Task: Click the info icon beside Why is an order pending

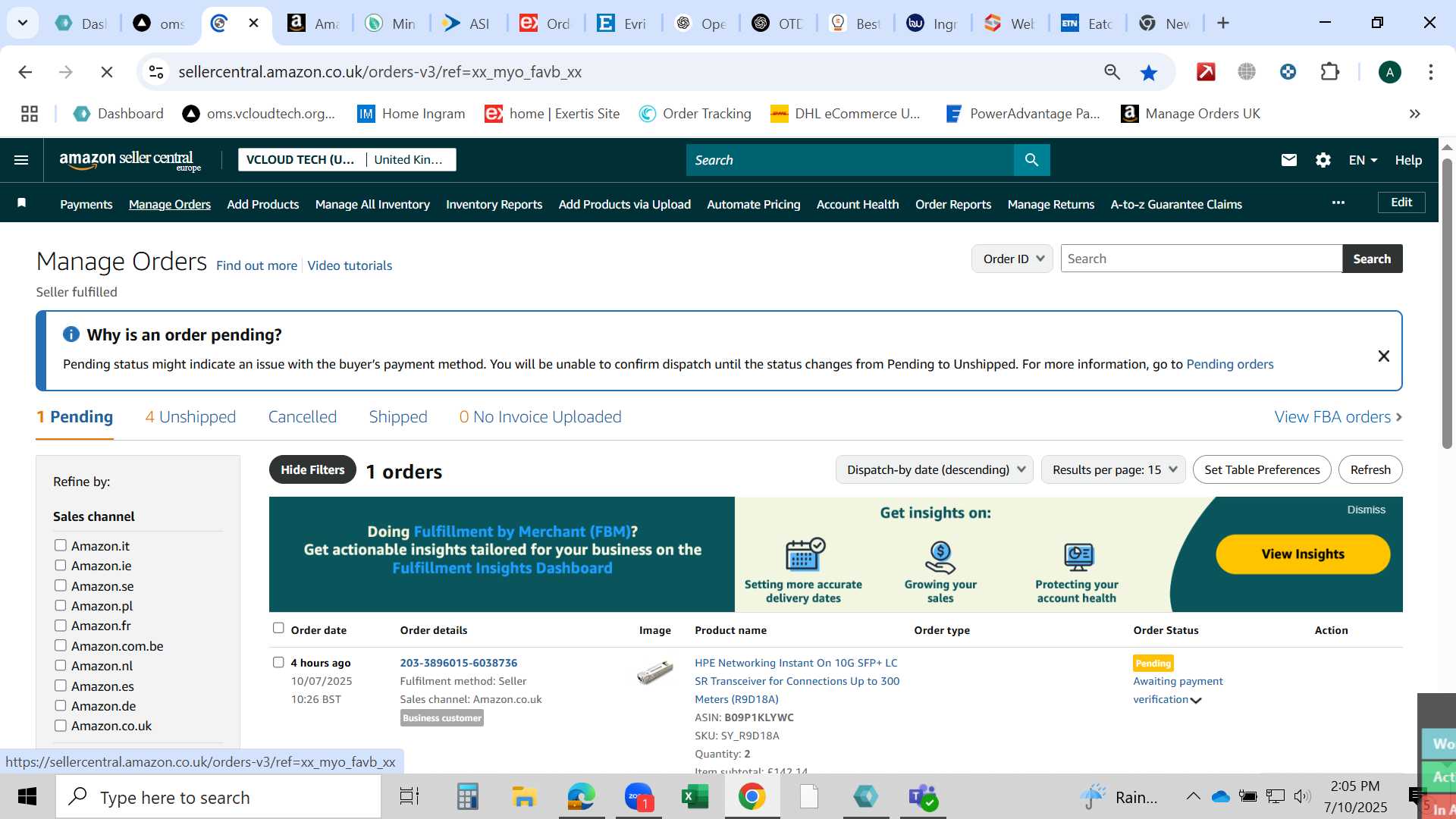Action: (x=71, y=334)
